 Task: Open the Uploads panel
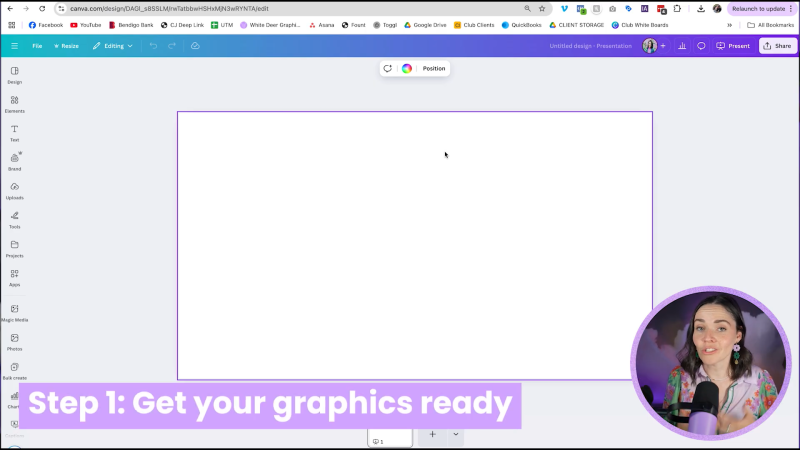tap(14, 191)
